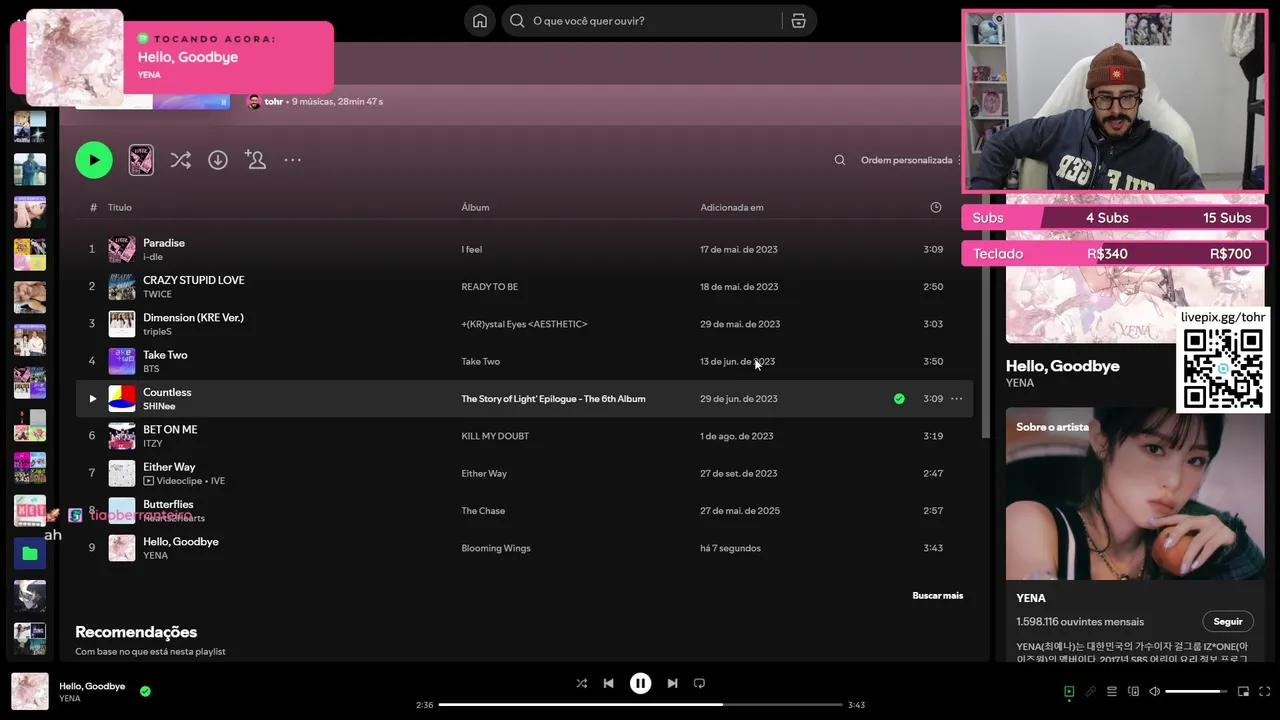
Task: Open the tohr profile link
Action: (x=273, y=102)
